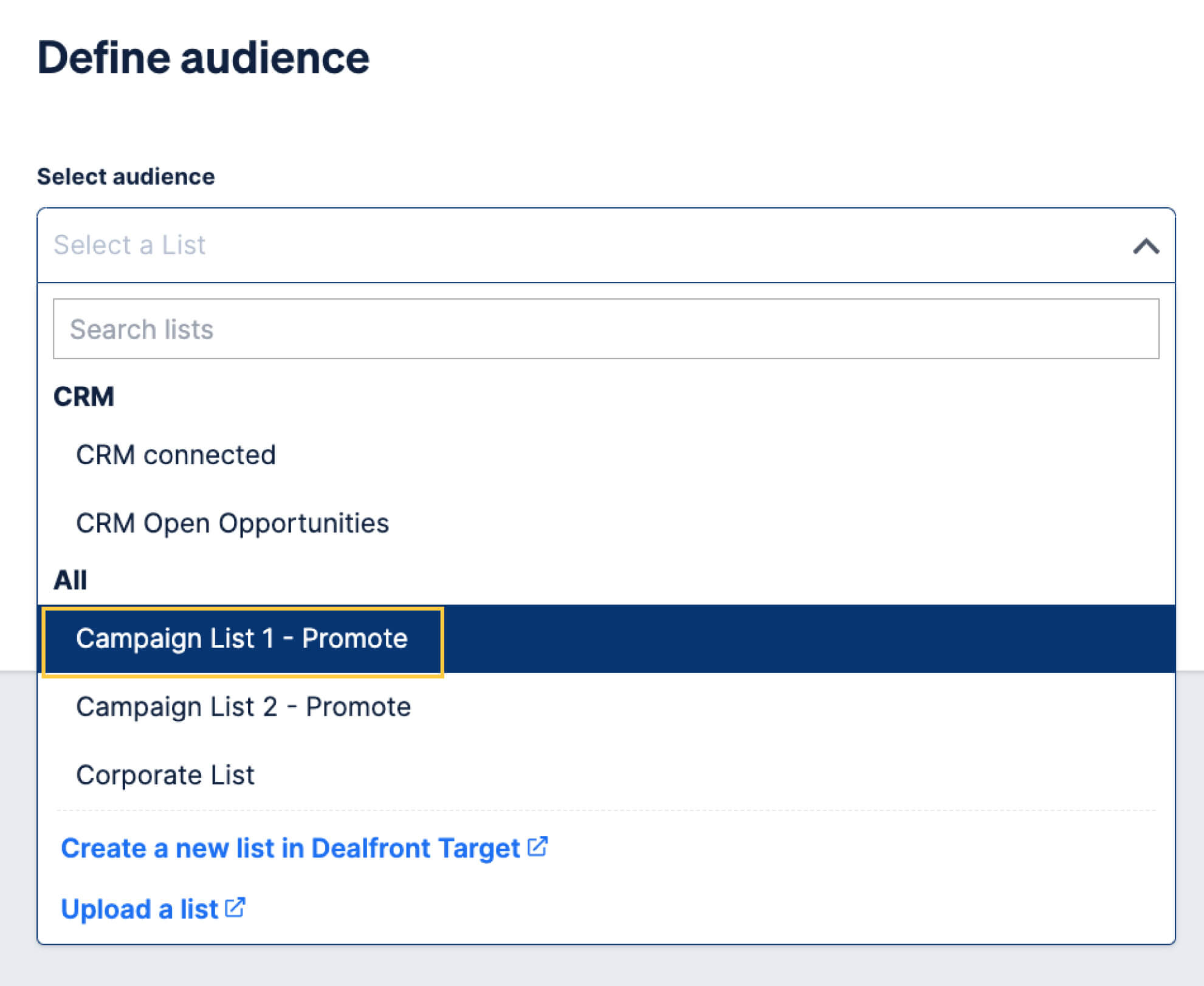
Task: Click the external link icon next to Upload a list
Action: [235, 908]
